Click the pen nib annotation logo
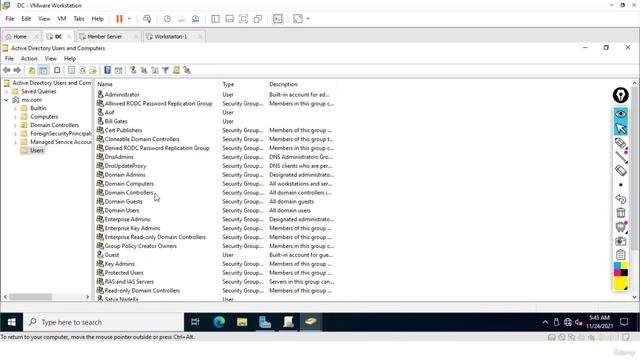 pyautogui.click(x=620, y=95)
